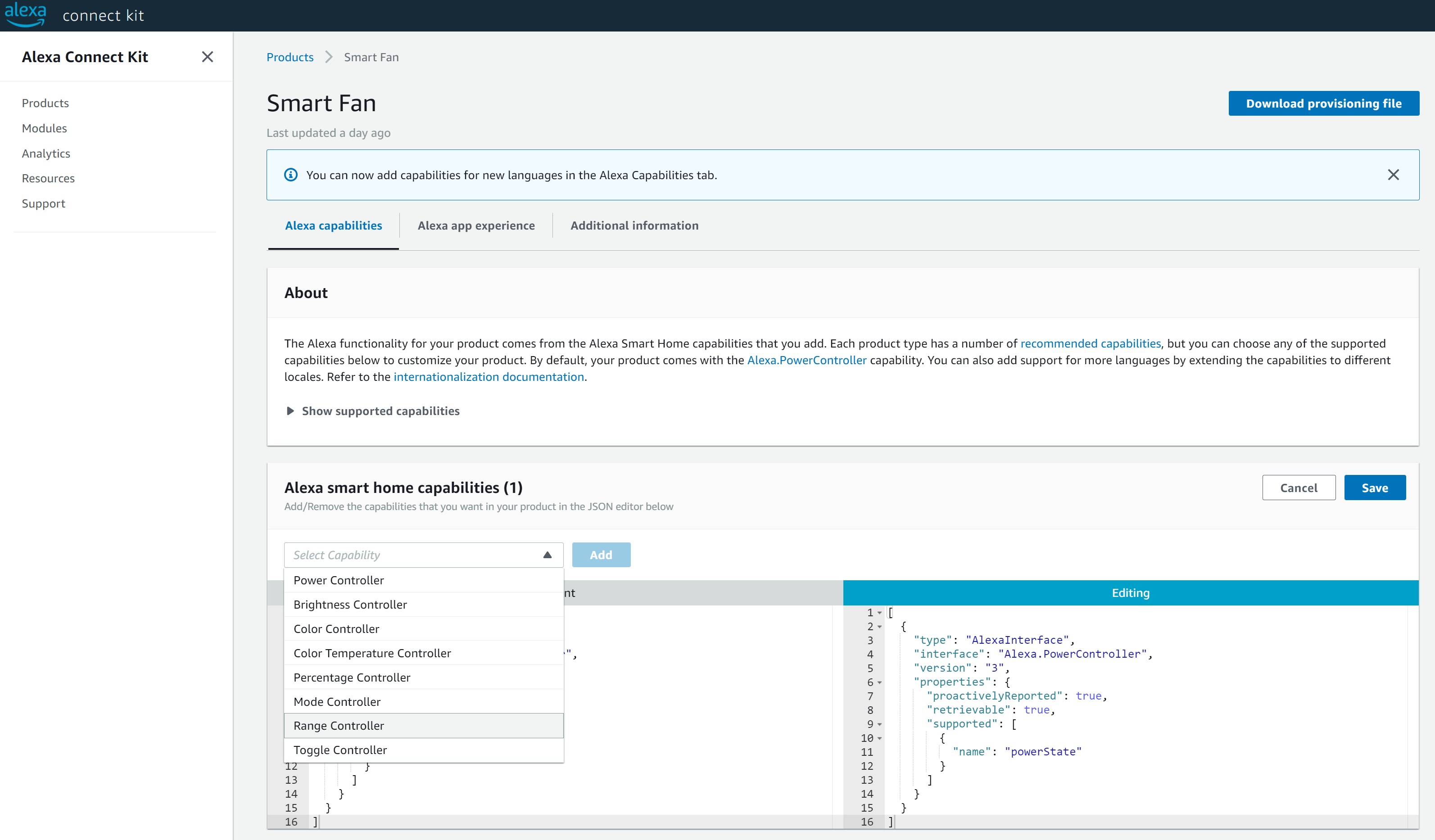
Task: Dismiss the info banner with X
Action: pos(1393,175)
